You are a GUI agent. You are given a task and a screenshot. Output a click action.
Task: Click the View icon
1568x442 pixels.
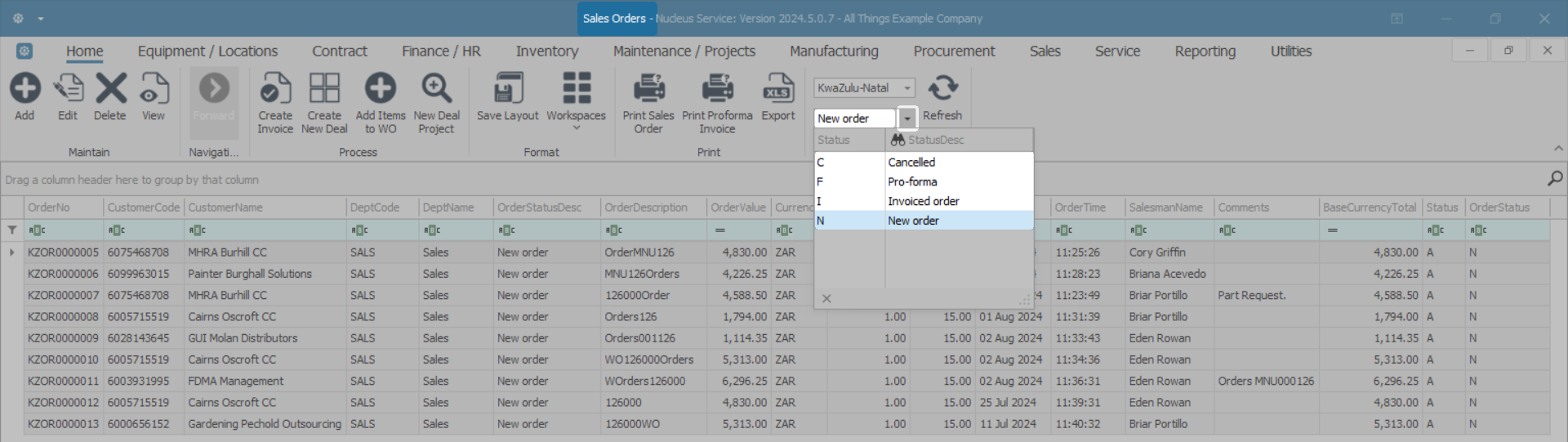coord(154,88)
